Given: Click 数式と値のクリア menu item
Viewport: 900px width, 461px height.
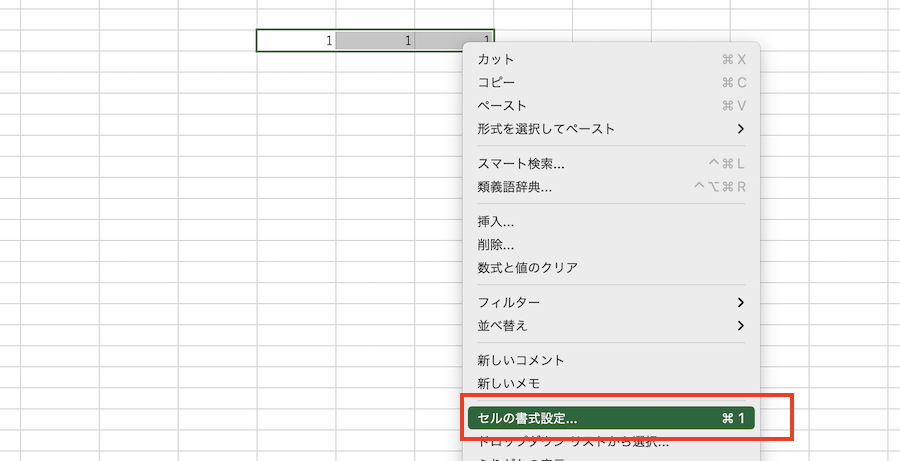Looking at the screenshot, I should (528, 267).
